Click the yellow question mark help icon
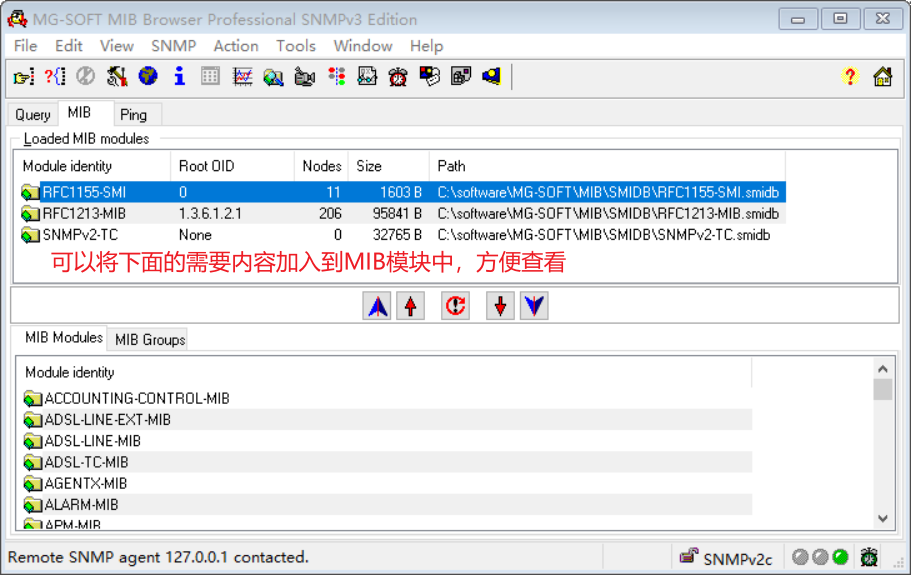The height and width of the screenshot is (575, 911). click(x=850, y=76)
